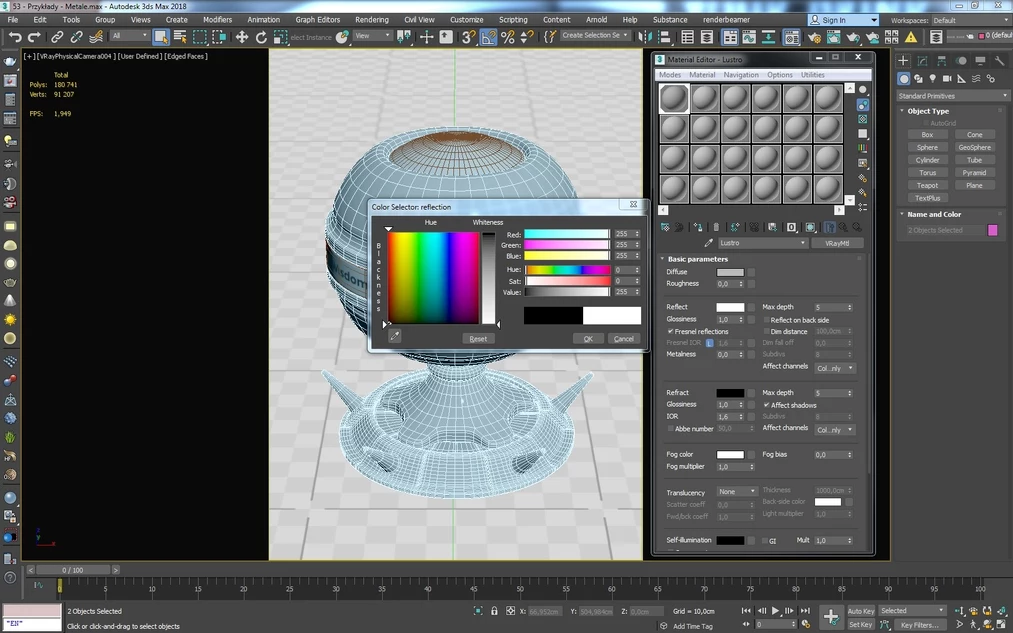Open the reflection Affect channels dropdown
Image resolution: width=1013 pixels, height=633 pixels.
click(x=835, y=368)
